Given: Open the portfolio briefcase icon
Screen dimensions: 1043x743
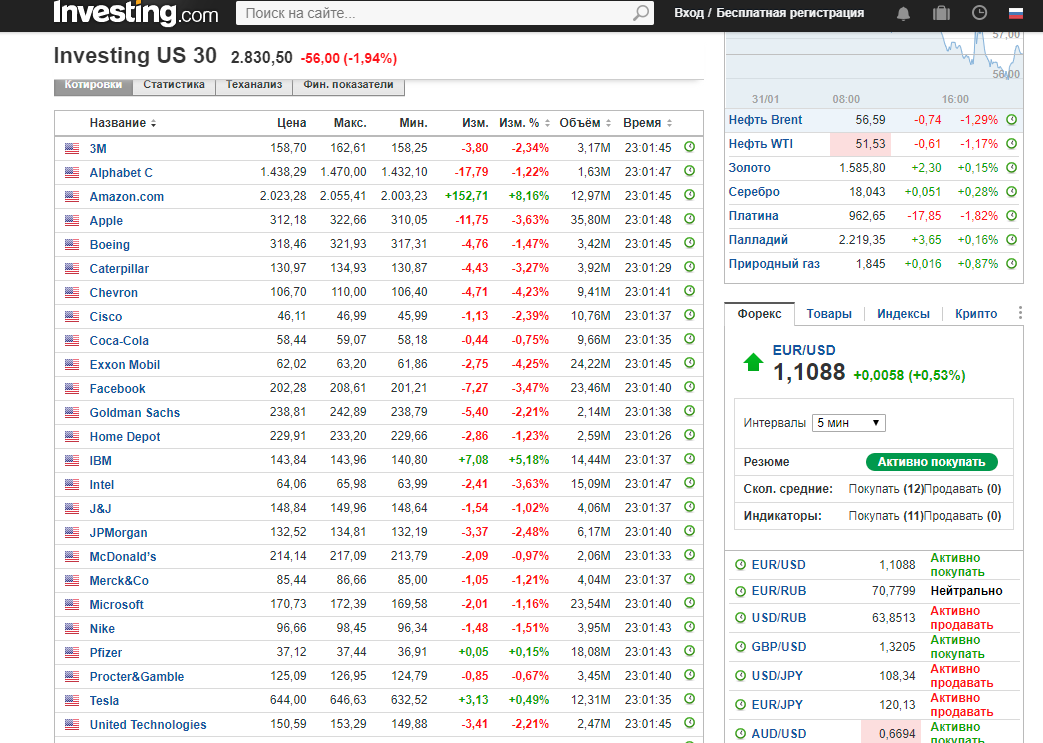Looking at the screenshot, I should (x=941, y=13).
